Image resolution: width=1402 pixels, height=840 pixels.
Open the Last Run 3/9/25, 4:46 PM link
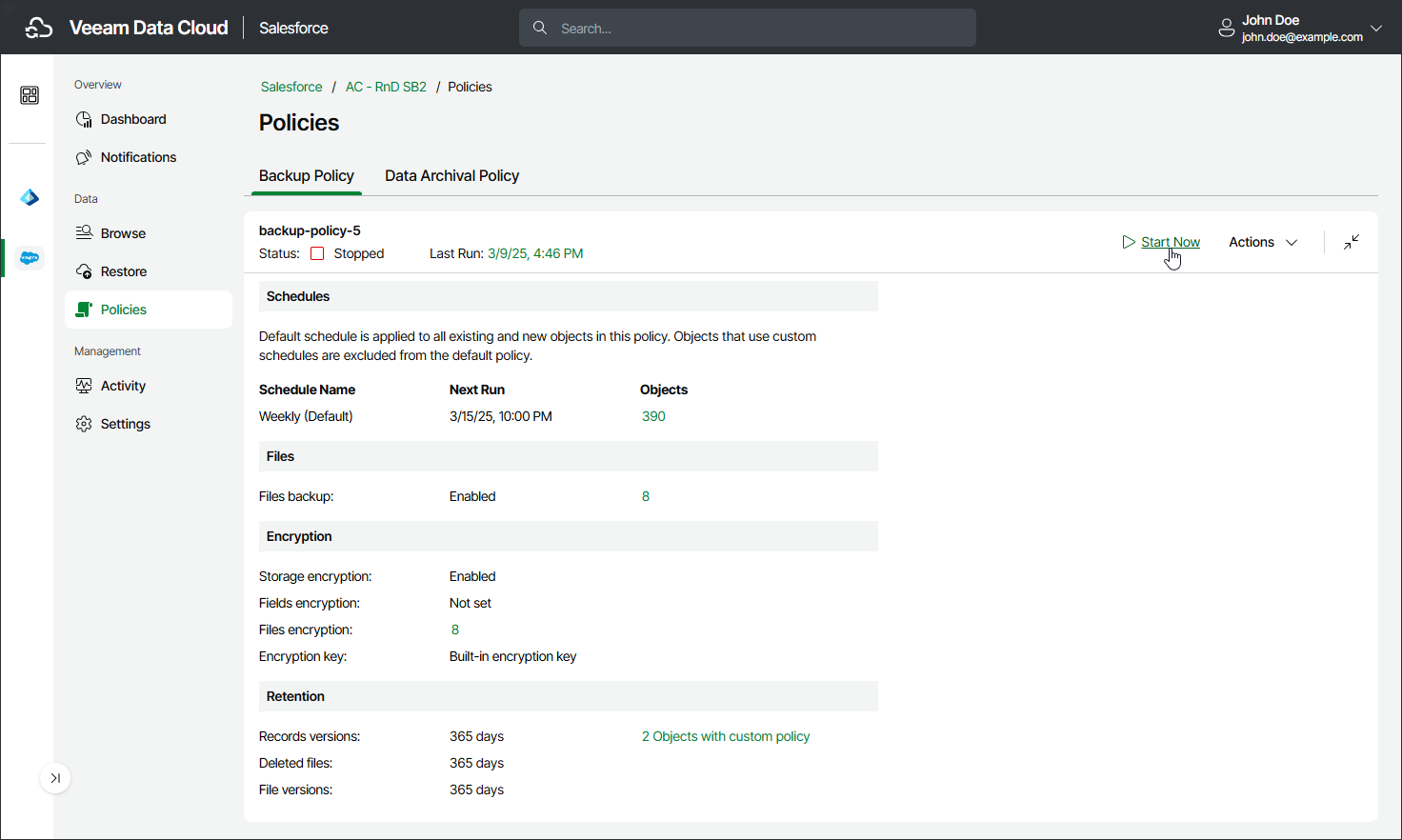(535, 253)
